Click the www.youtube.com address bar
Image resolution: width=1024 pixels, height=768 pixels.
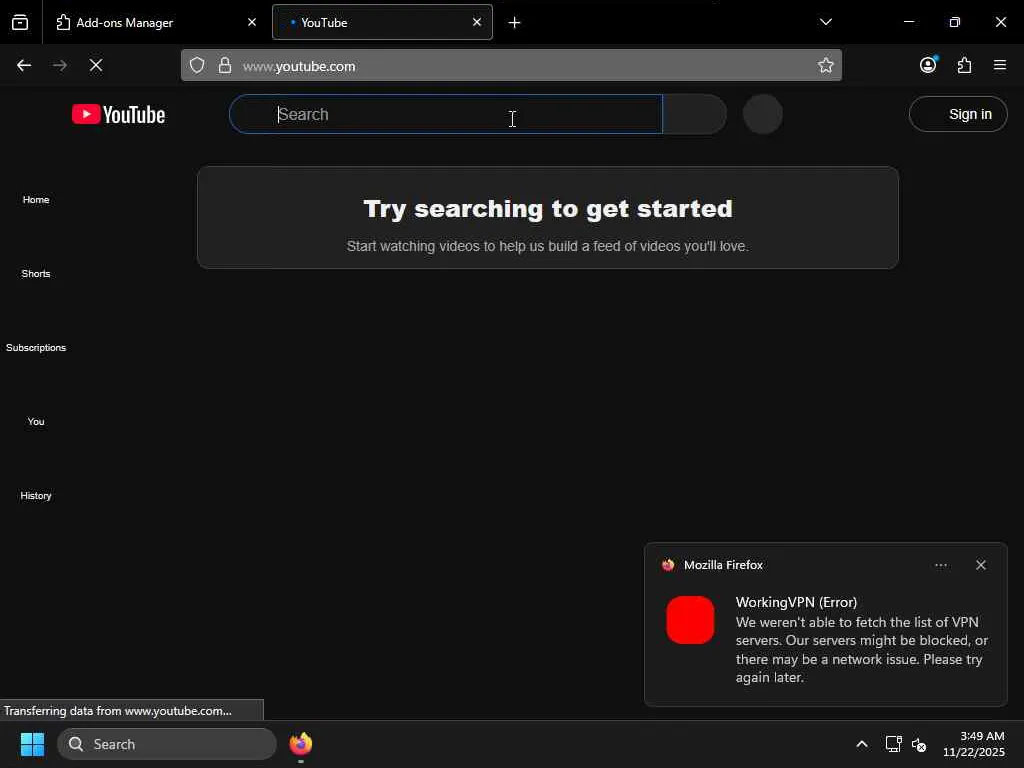tap(511, 65)
